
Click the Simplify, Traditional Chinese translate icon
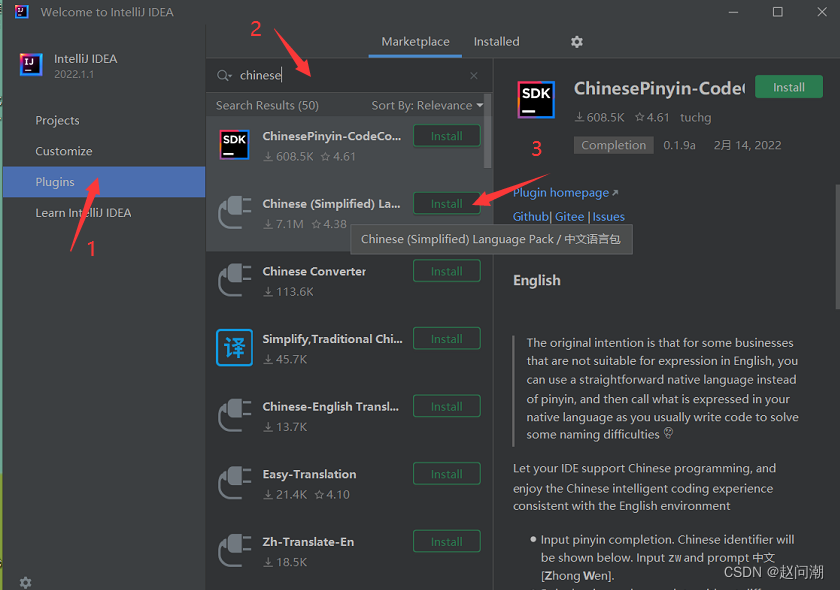point(234,347)
